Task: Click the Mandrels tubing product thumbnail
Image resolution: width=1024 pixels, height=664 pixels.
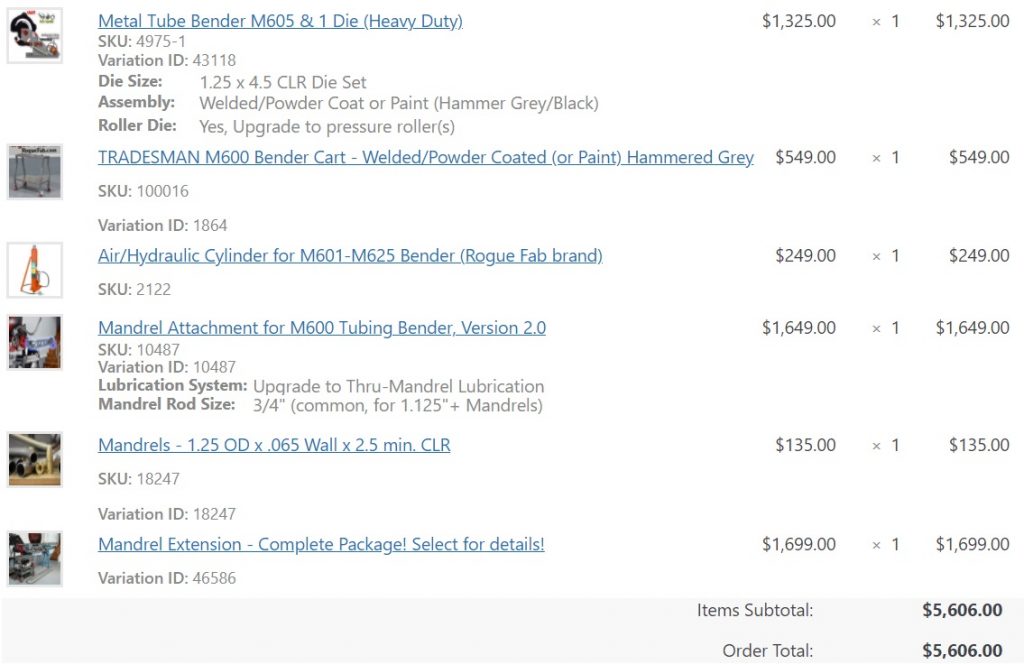Action: pyautogui.click(x=35, y=460)
